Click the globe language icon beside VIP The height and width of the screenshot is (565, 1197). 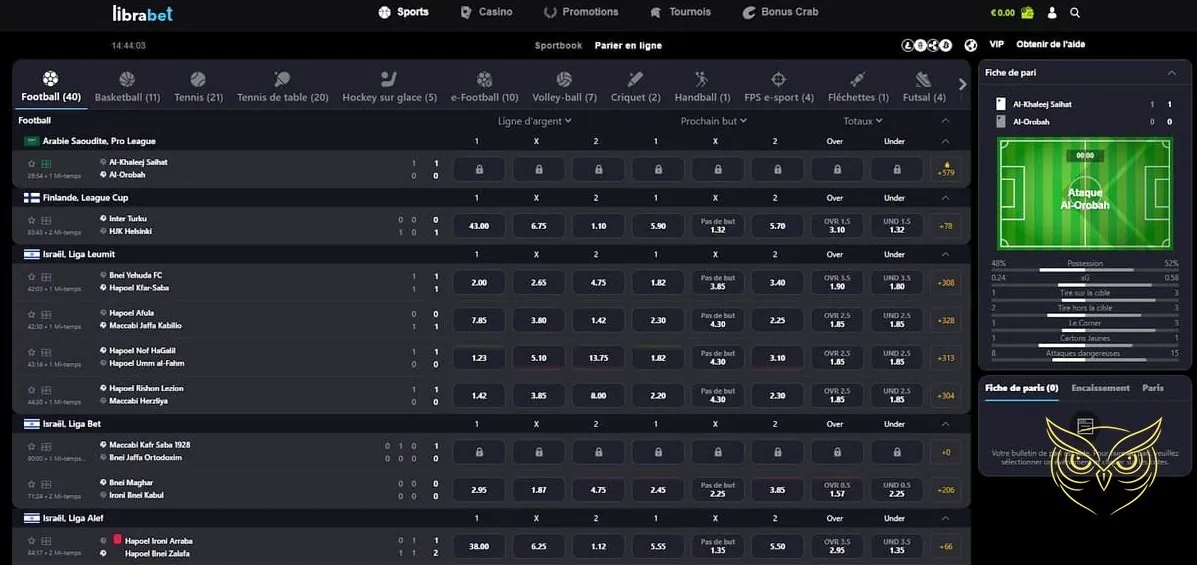970,45
